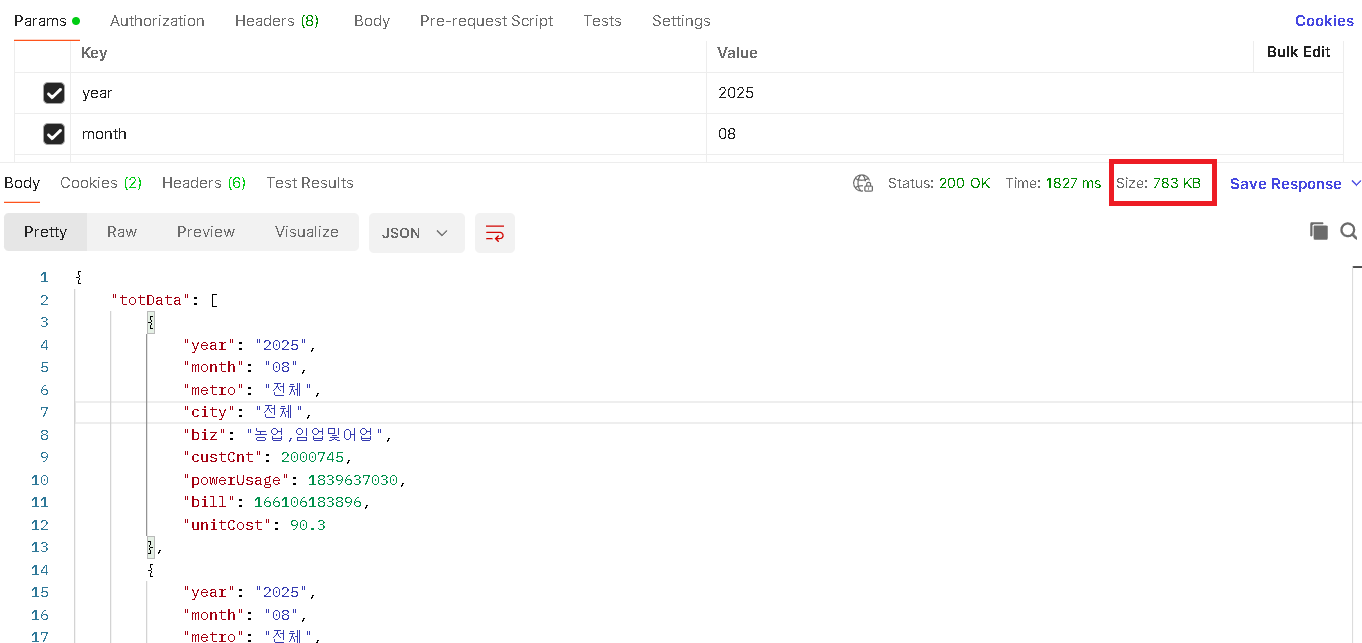
Task: Copy response body with copy icon
Action: [x=1318, y=231]
